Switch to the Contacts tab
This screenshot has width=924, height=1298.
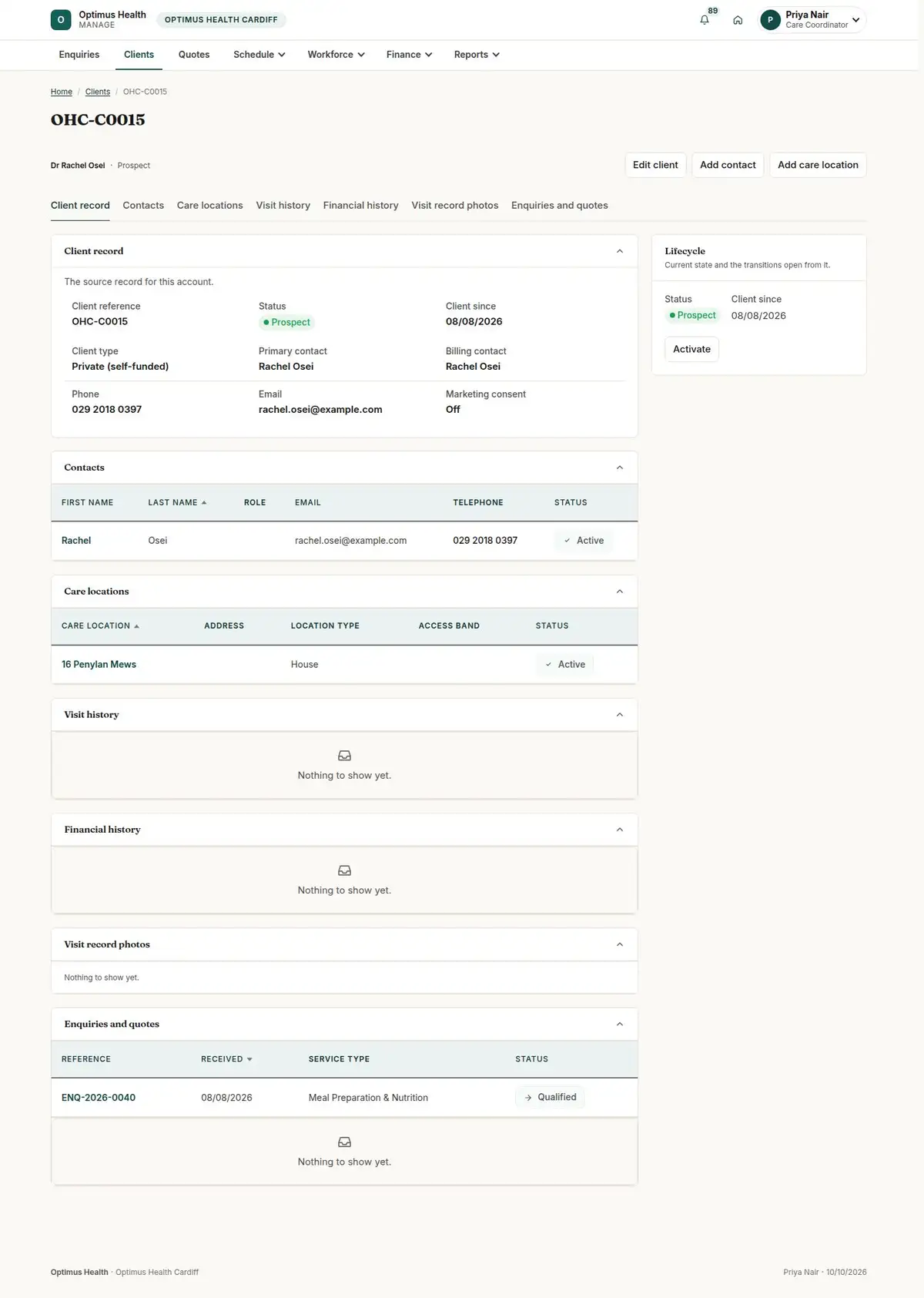143,206
